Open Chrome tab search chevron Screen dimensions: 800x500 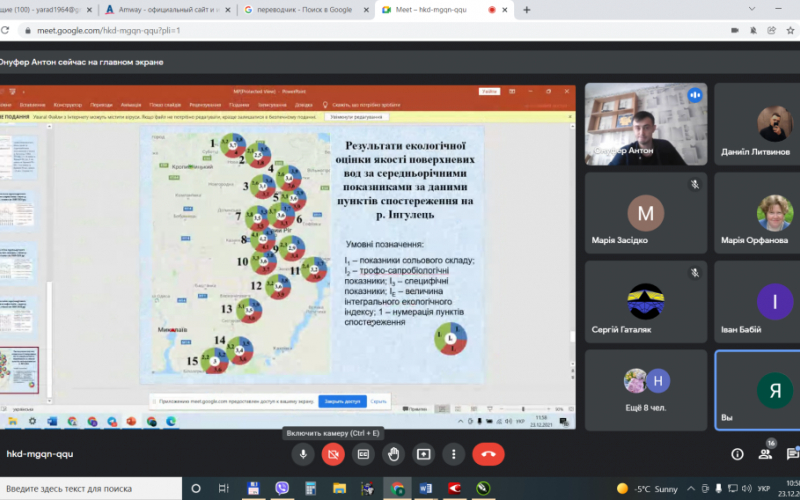[x=752, y=9]
